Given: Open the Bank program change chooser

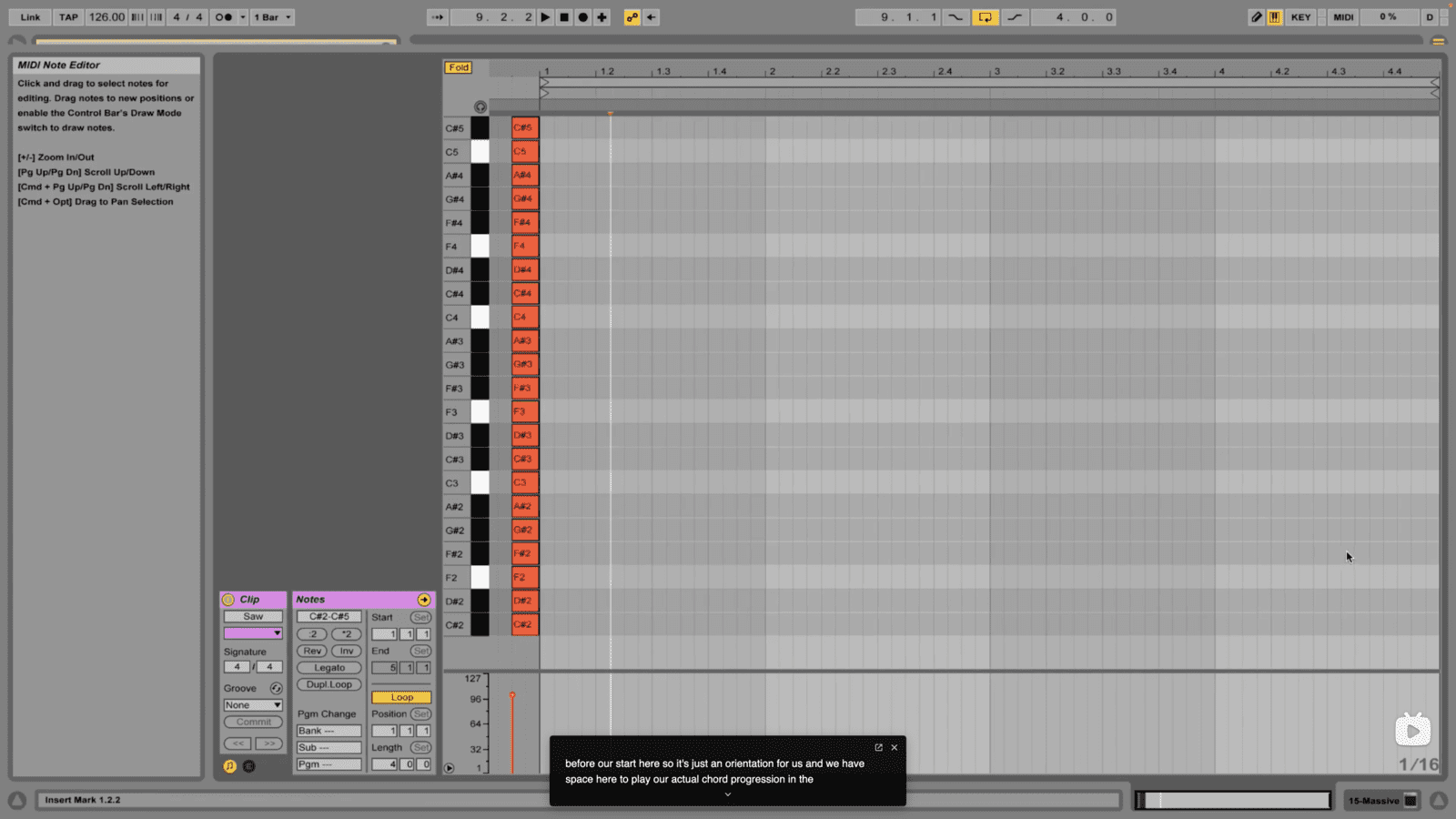Looking at the screenshot, I should [329, 732].
